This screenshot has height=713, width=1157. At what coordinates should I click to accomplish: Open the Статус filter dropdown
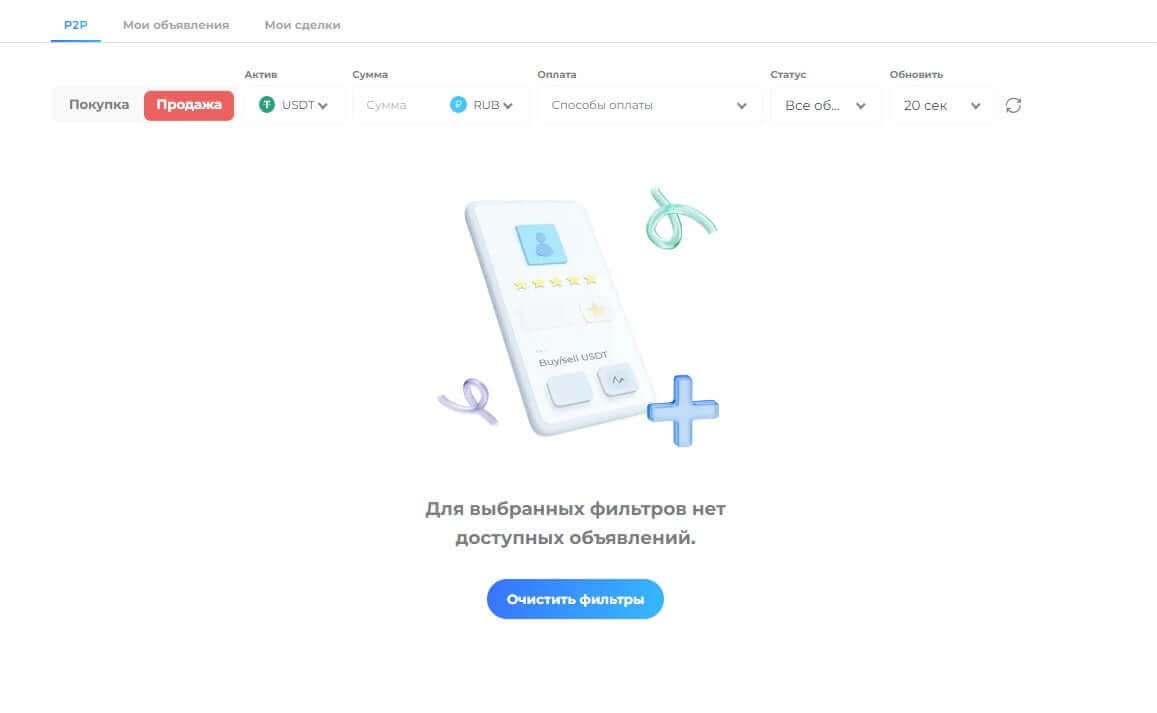coord(825,105)
